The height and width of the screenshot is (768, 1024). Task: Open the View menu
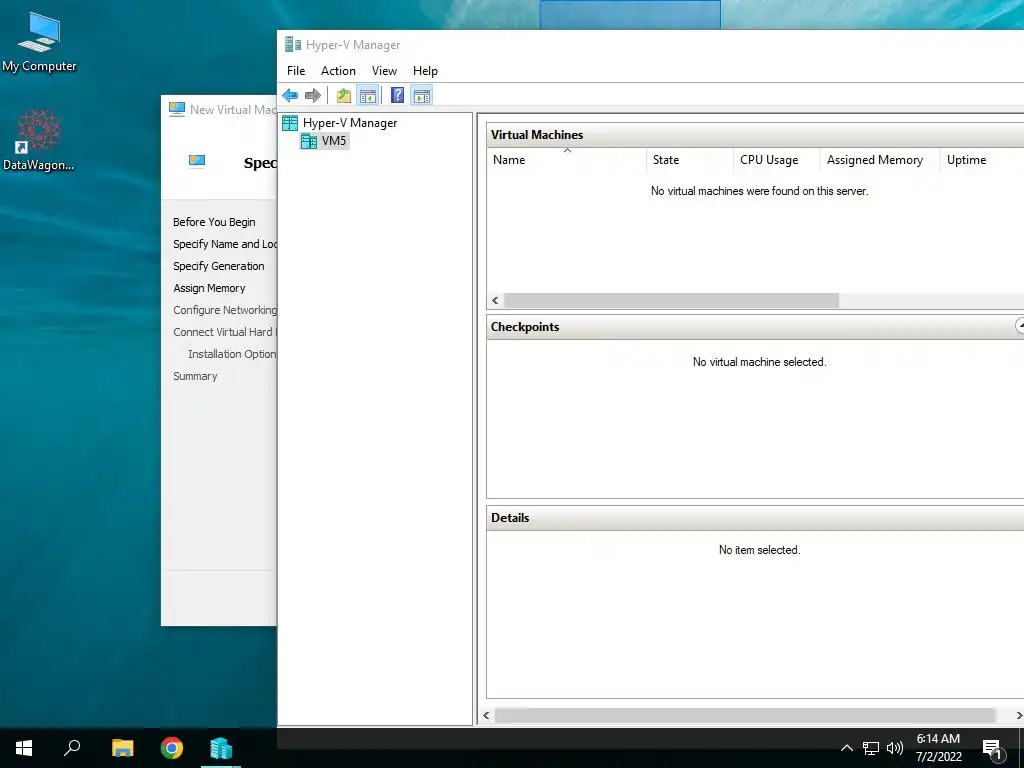pyautogui.click(x=384, y=71)
